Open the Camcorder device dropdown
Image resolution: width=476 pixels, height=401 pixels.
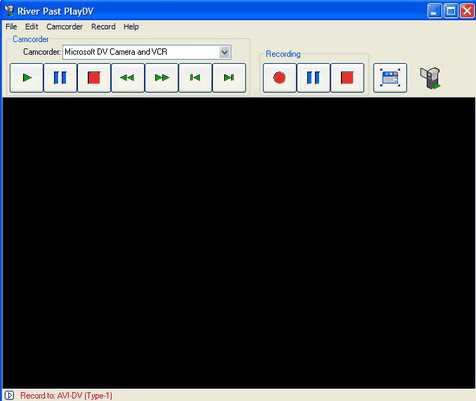(x=225, y=52)
